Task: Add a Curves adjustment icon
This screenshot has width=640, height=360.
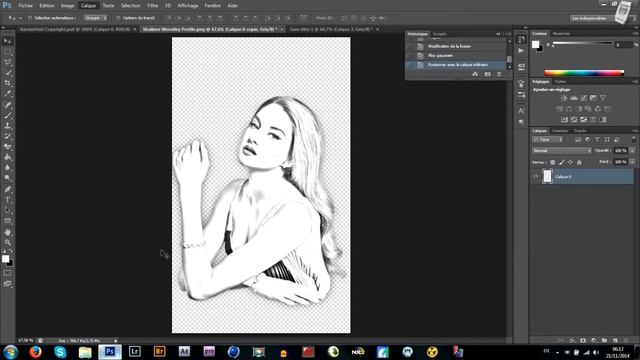Action: 583,98
